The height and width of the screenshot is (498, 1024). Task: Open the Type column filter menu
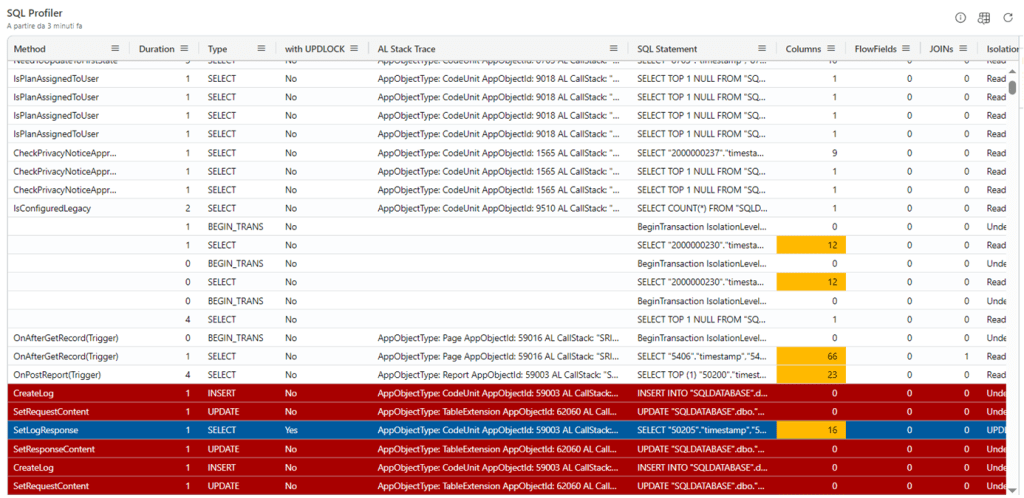click(262, 48)
